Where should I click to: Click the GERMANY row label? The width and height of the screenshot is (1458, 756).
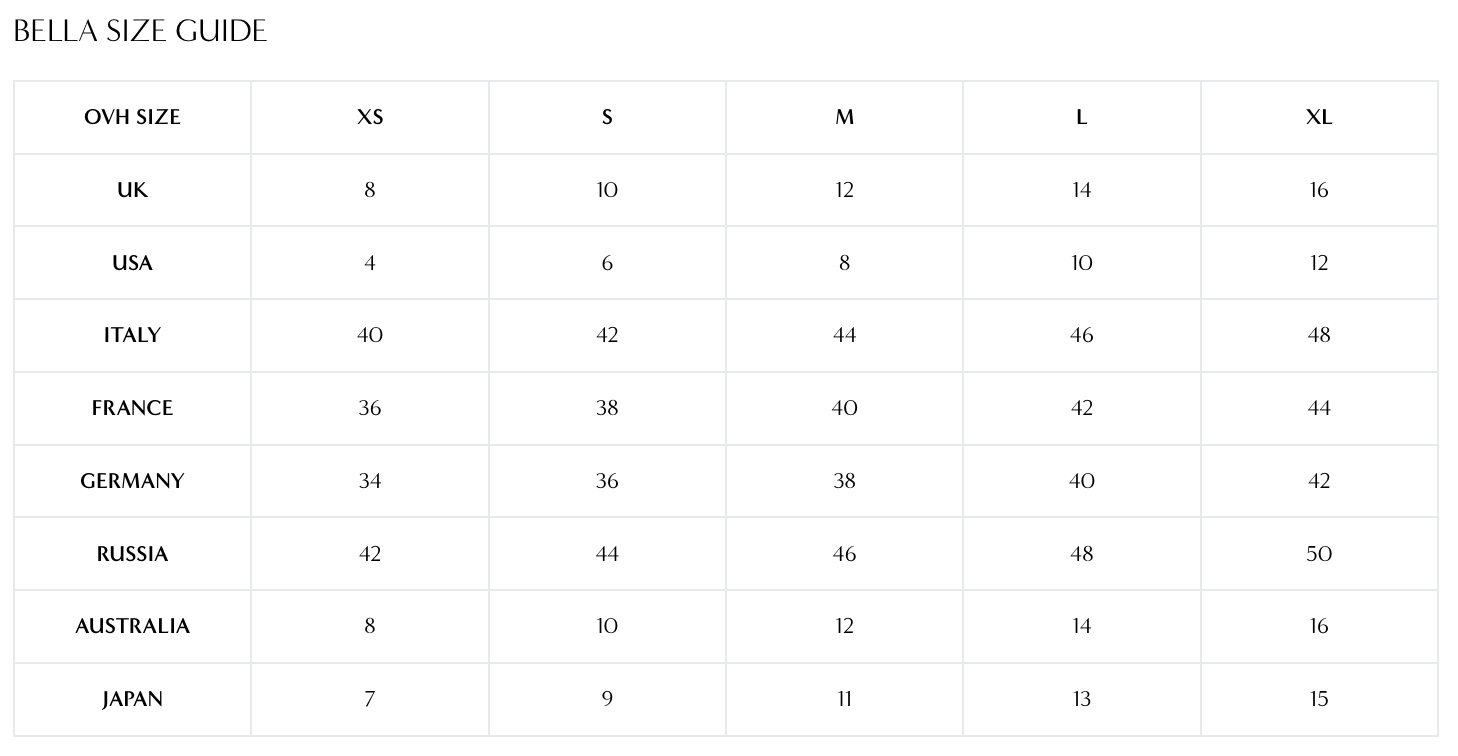pos(132,481)
